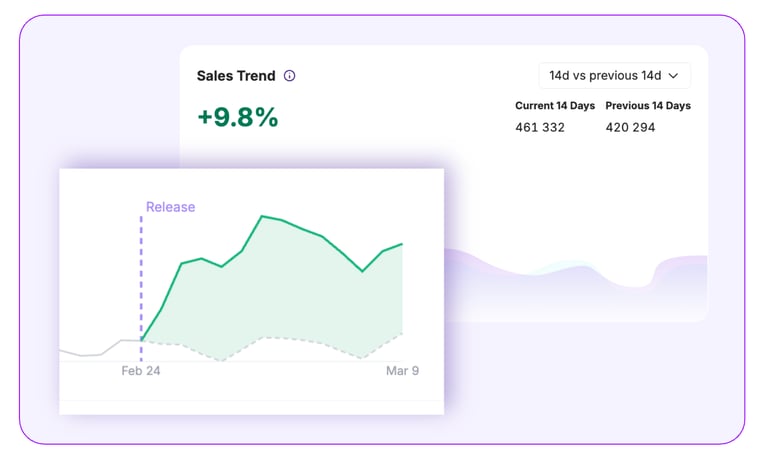Click the chevron arrow in the period selector
The image size is (768, 465).
(673, 75)
